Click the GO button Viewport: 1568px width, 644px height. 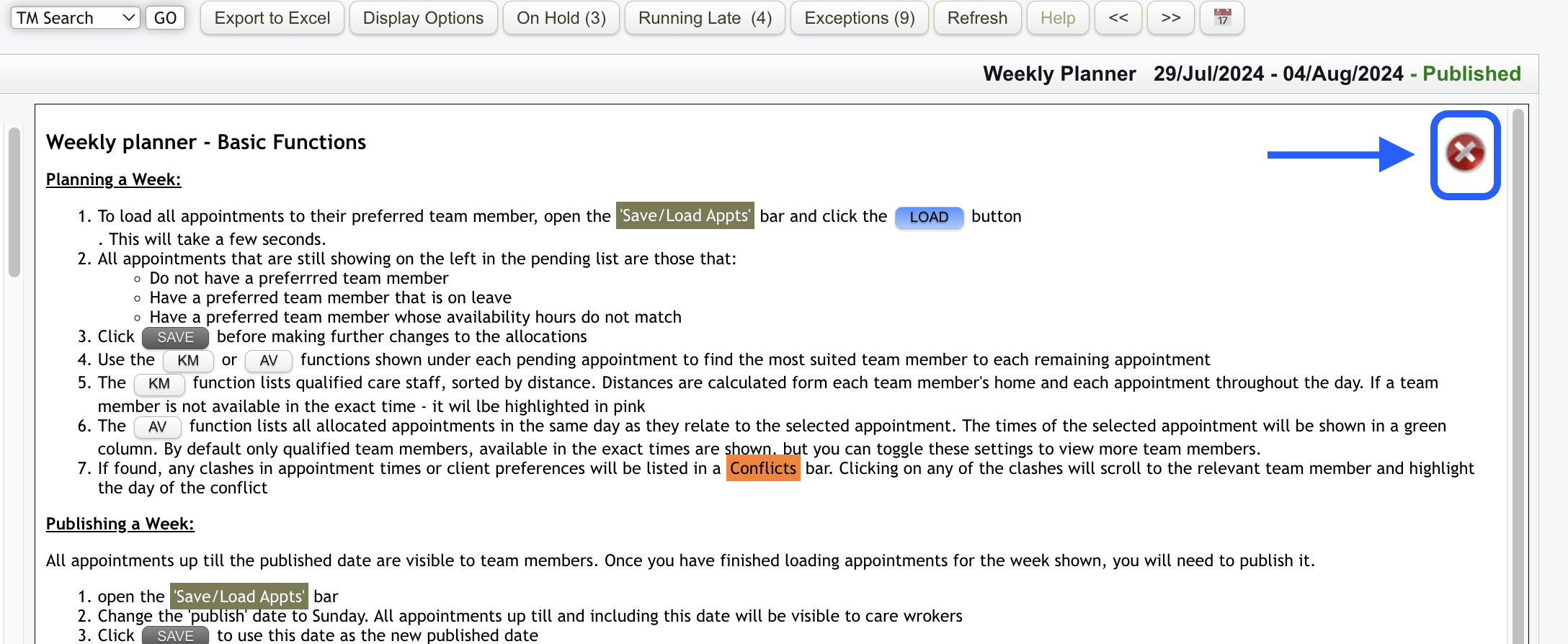tap(165, 18)
